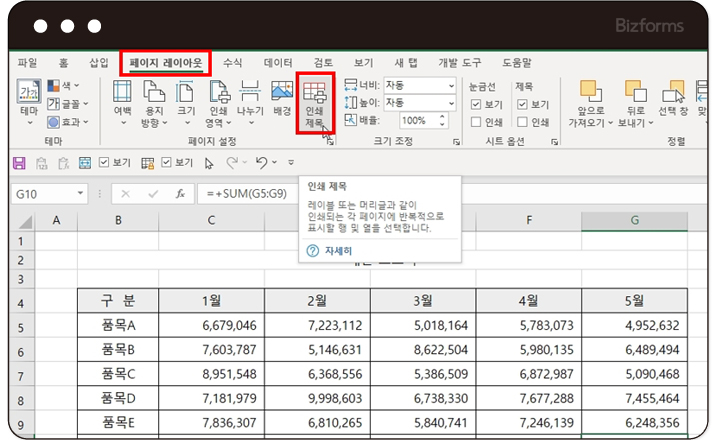Expand the Width (너비) dropdown
715x440 pixels.
coord(450,86)
